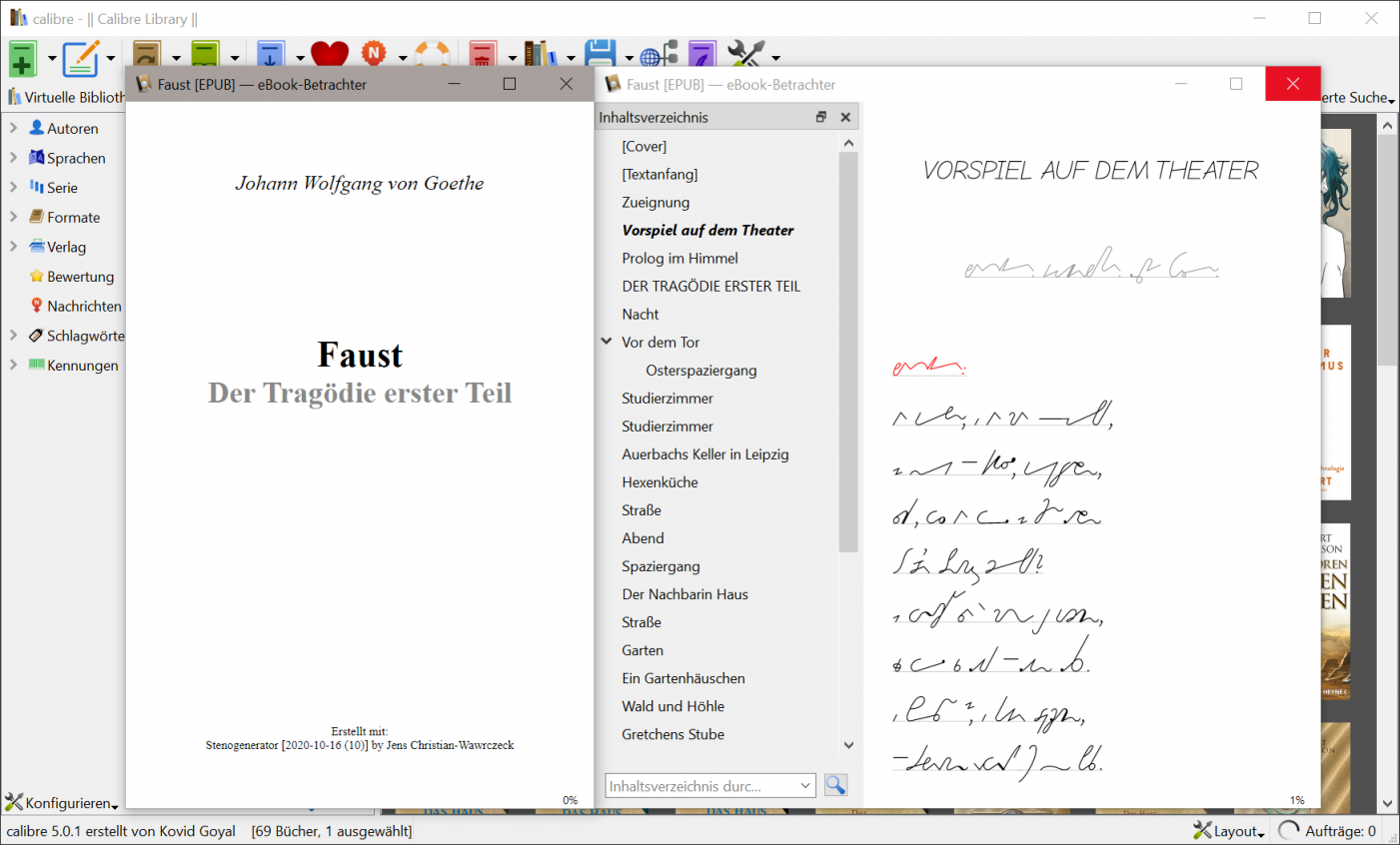Expand the Verlag category
This screenshot has width=1400, height=845.
14,246
